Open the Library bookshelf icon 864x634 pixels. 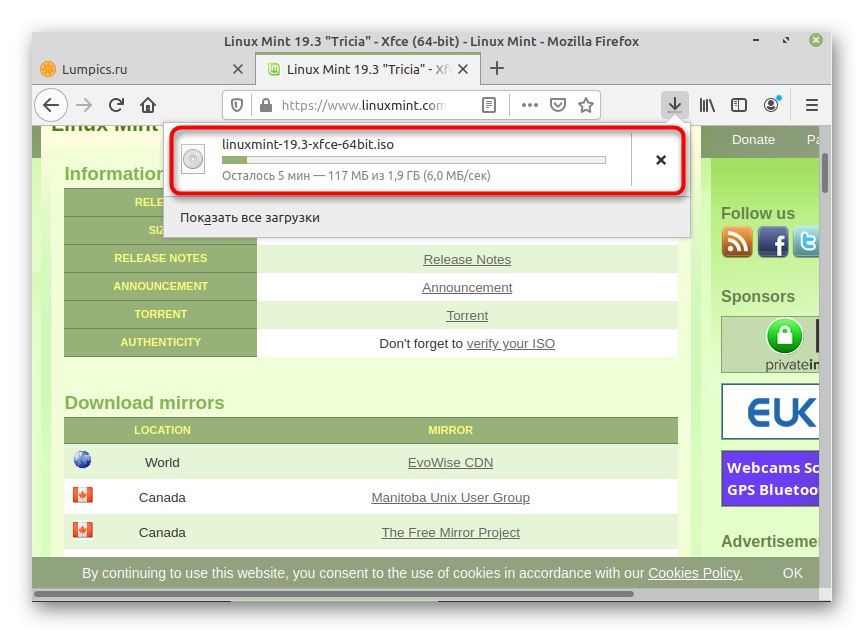(707, 105)
